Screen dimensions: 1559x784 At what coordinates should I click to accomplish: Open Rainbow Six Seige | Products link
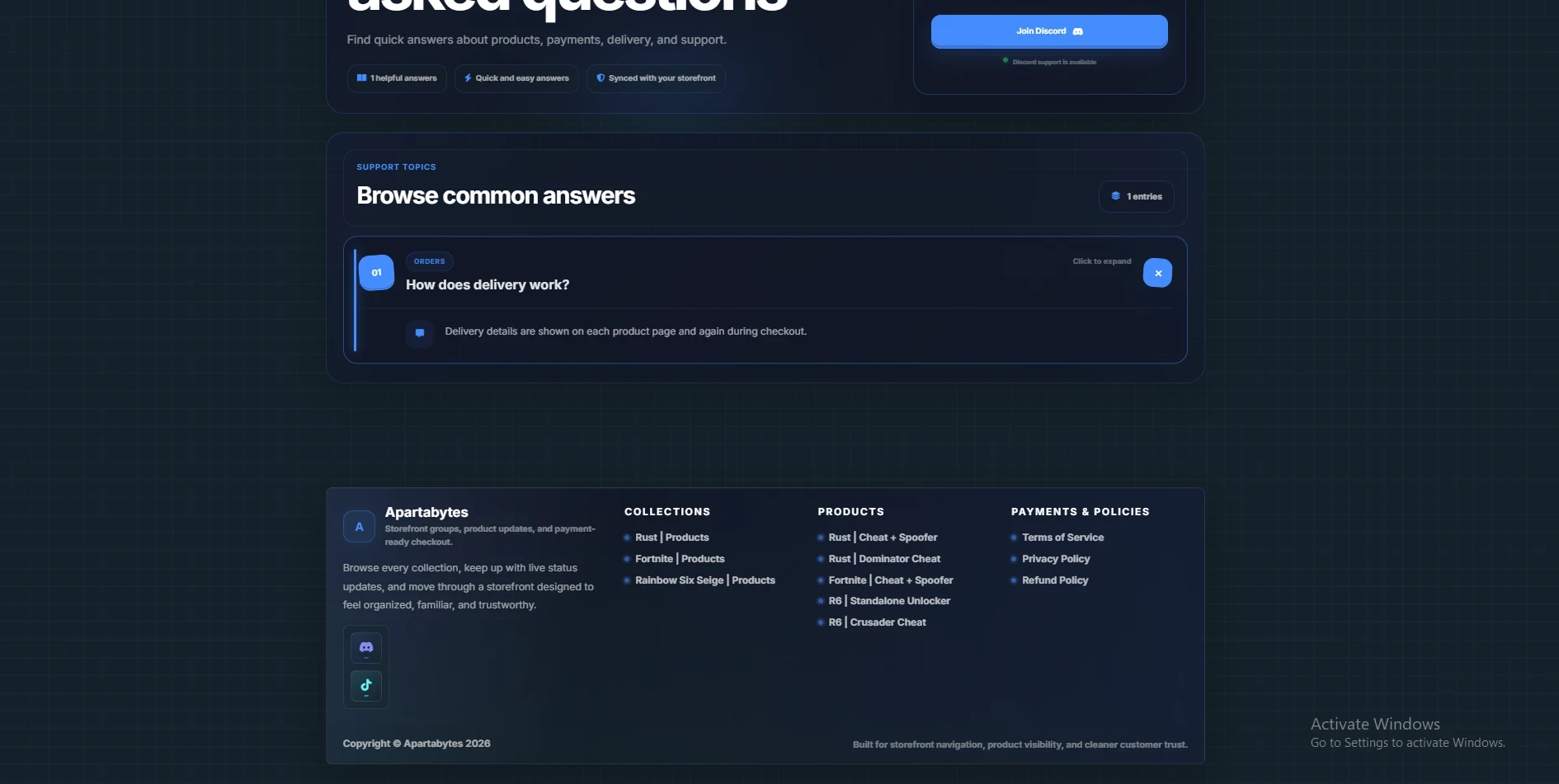[705, 580]
